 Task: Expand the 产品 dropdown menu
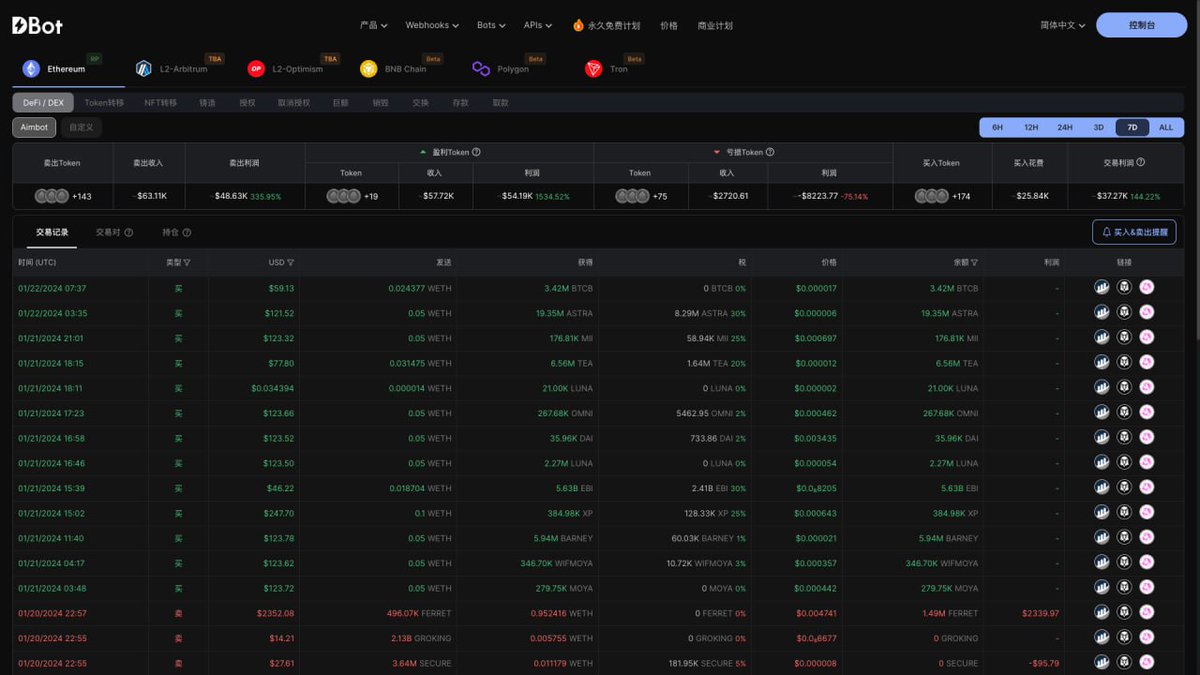[373, 25]
